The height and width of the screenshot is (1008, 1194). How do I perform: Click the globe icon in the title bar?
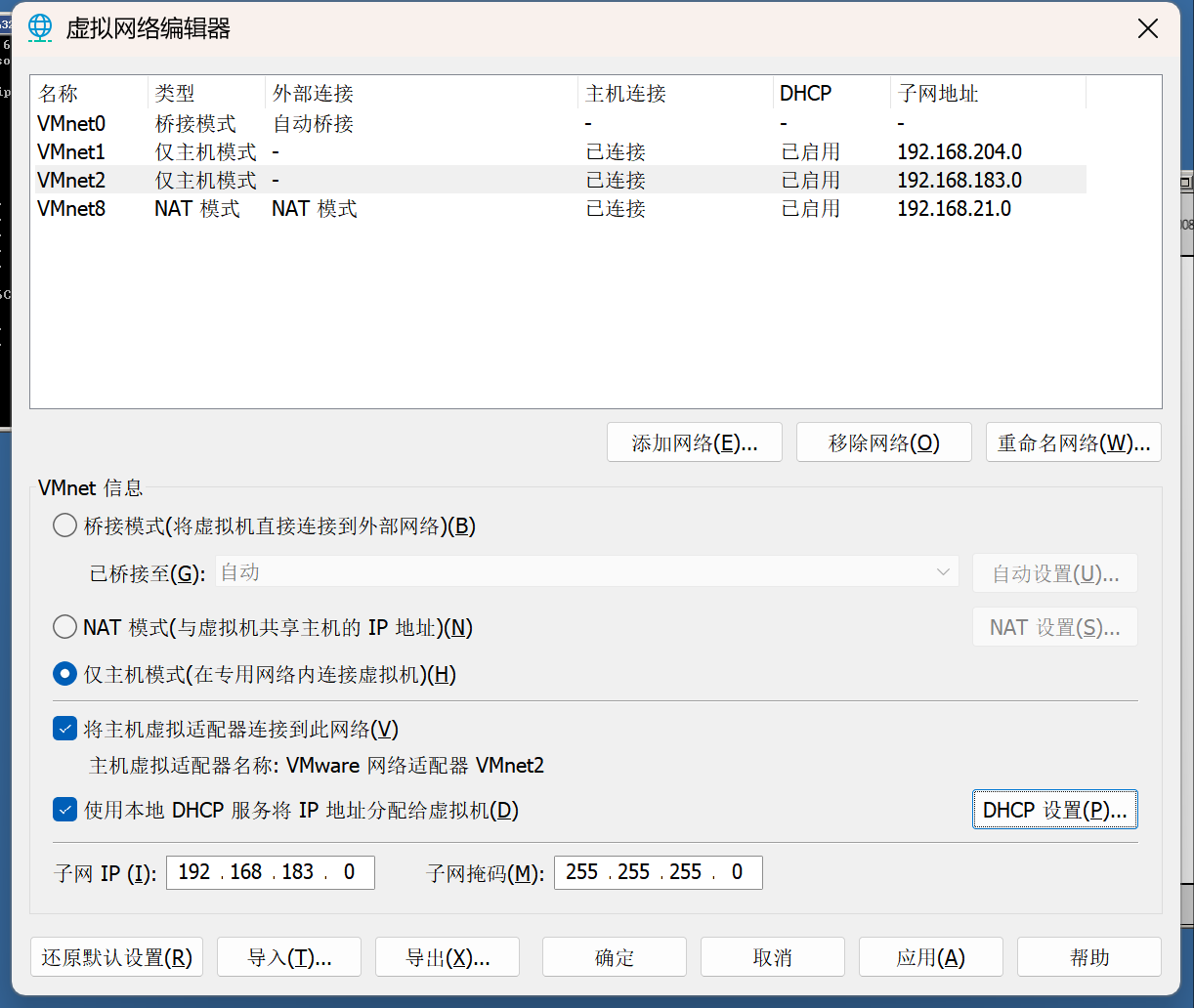point(40,28)
